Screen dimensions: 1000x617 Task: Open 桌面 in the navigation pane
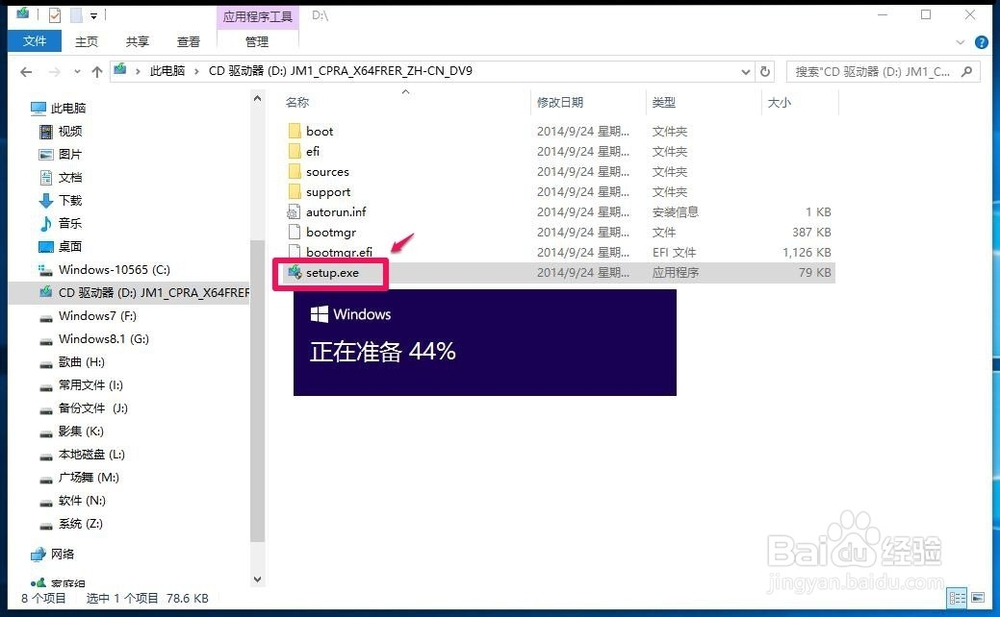[x=70, y=246]
